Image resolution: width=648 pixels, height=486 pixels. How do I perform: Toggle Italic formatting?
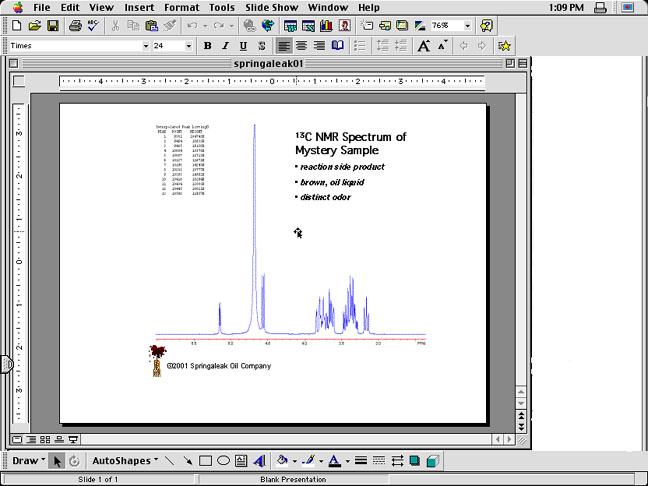226,46
